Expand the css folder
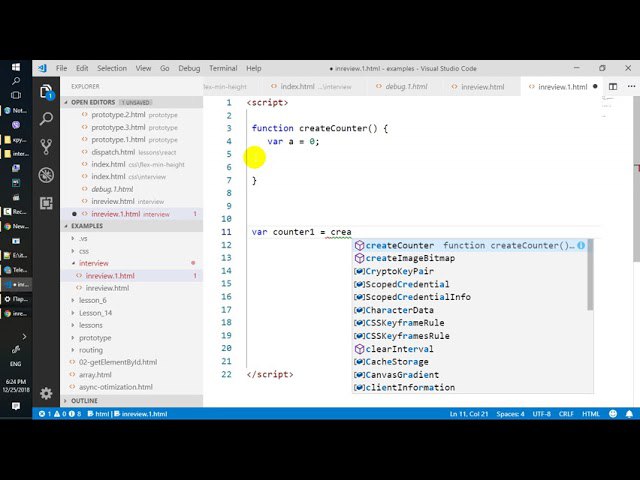640x480 pixels. [x=84, y=251]
